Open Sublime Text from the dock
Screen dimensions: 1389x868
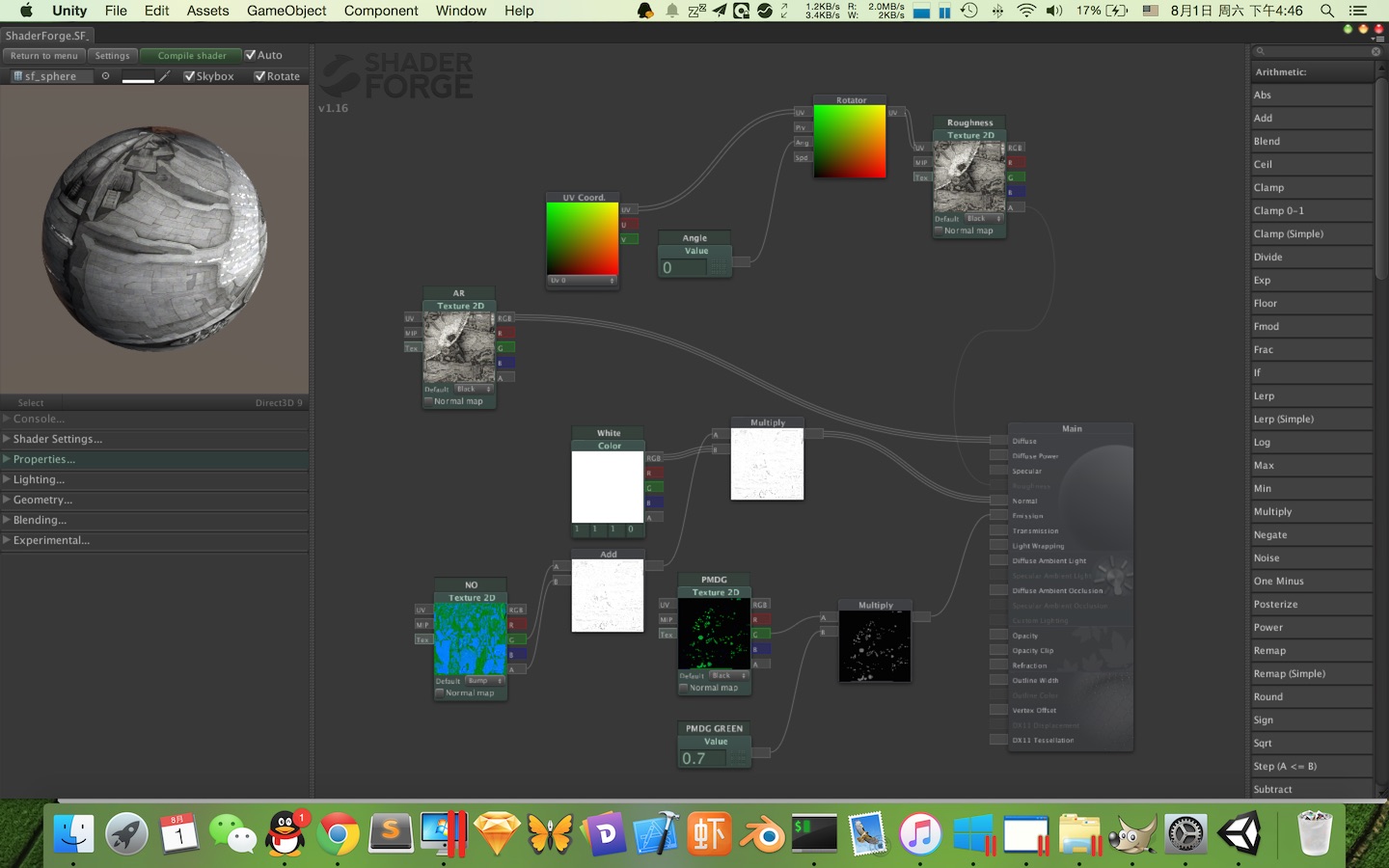(x=391, y=834)
